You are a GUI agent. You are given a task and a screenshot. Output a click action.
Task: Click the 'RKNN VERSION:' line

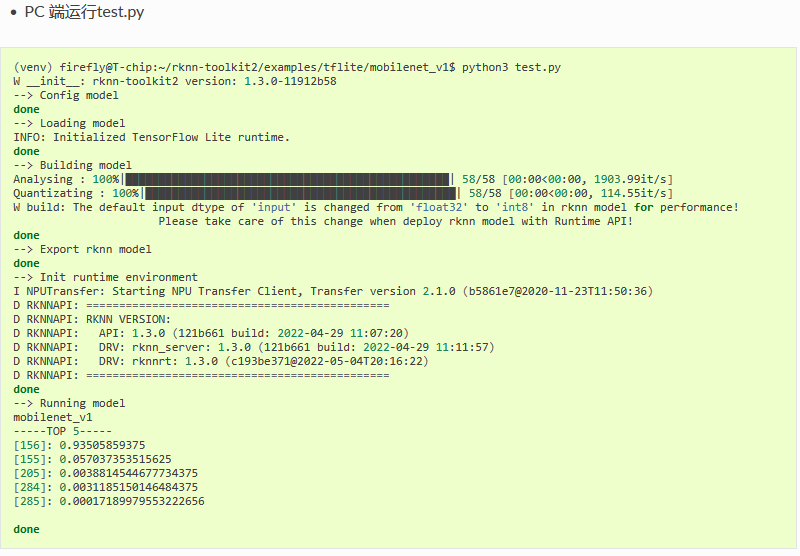[x=92, y=319]
